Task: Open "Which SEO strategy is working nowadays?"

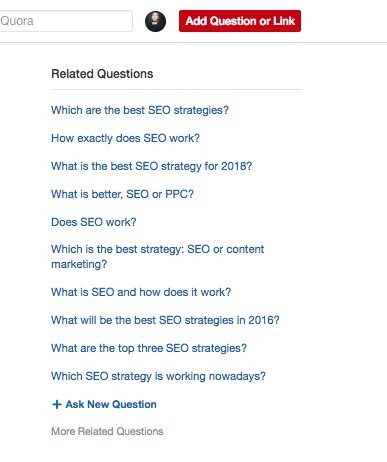Action: (x=158, y=376)
